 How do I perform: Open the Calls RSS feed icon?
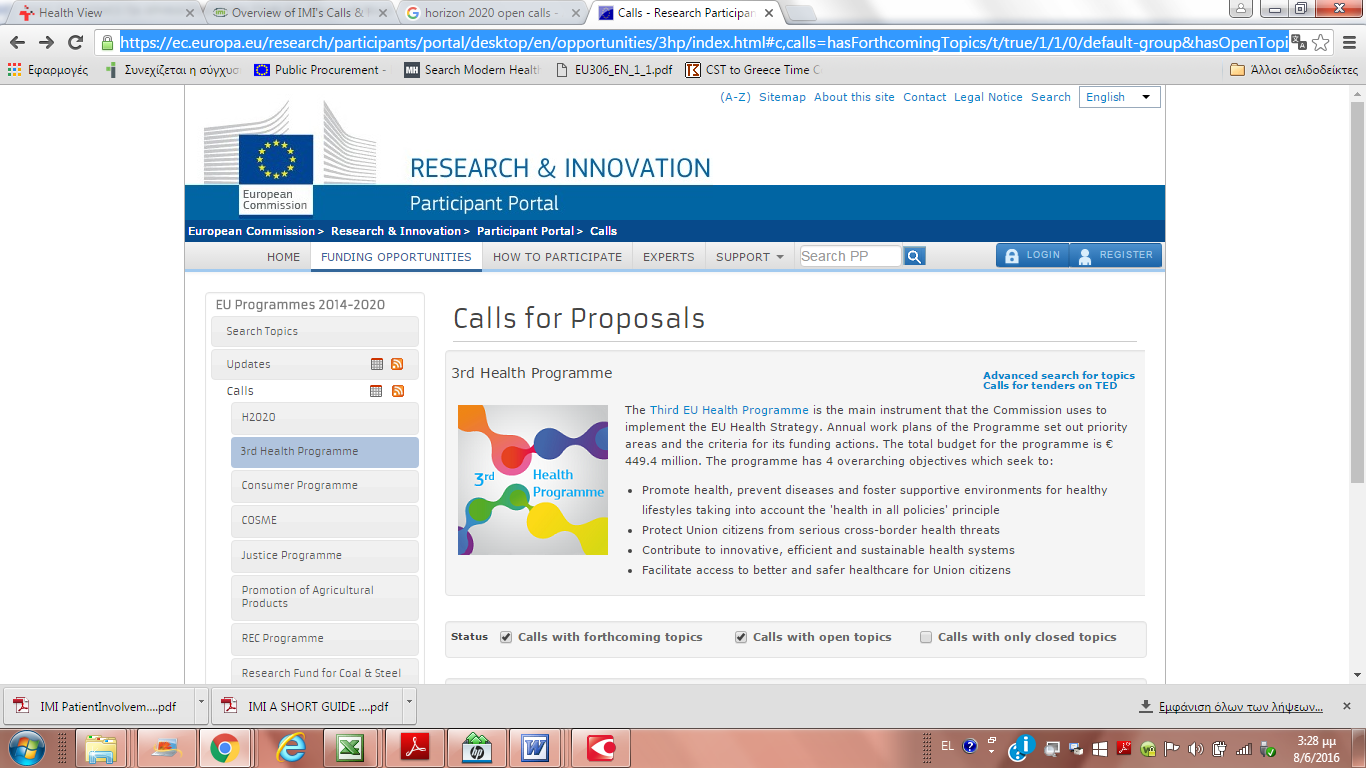tap(397, 391)
